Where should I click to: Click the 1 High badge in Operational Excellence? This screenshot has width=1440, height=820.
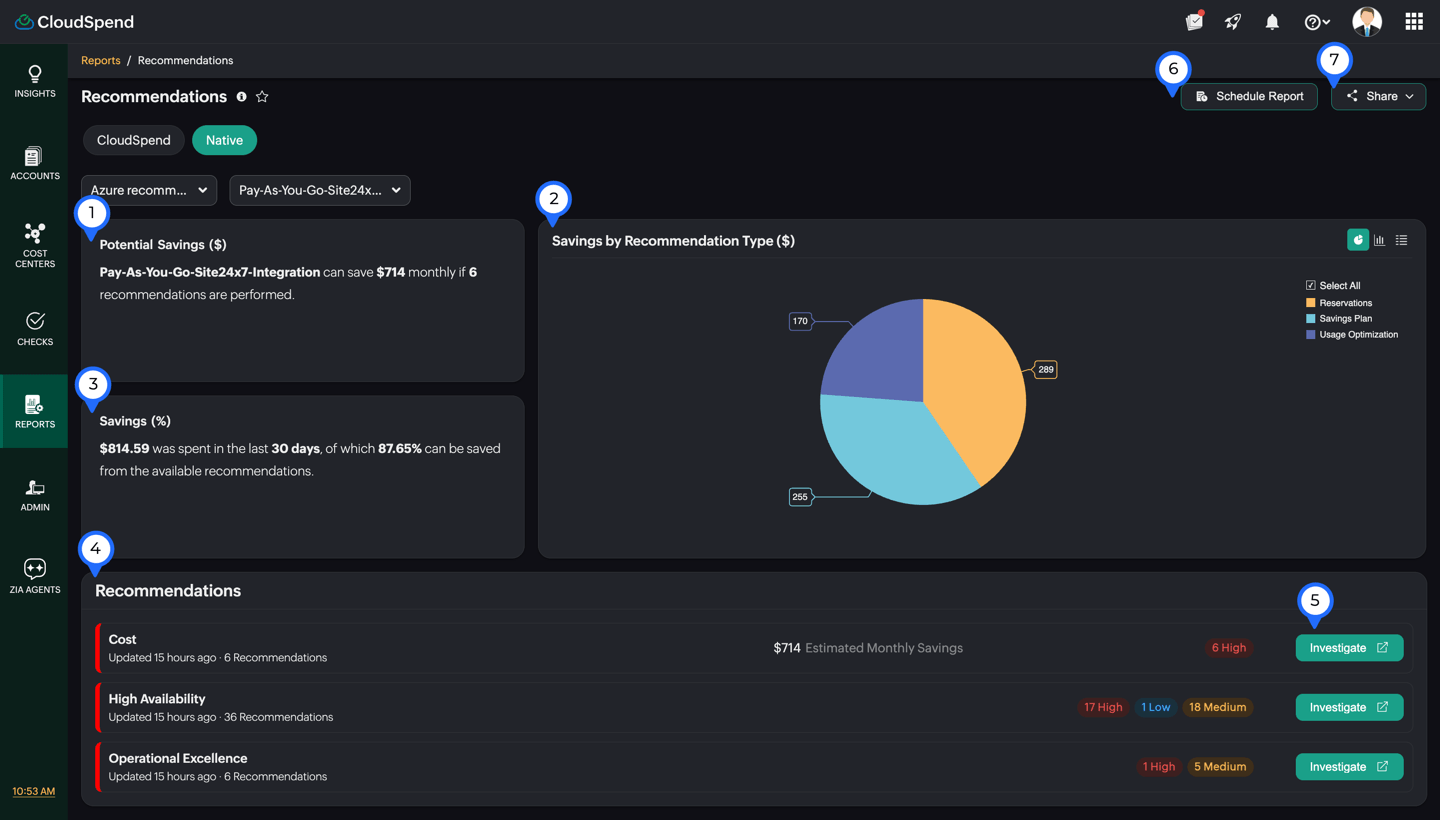click(x=1159, y=767)
